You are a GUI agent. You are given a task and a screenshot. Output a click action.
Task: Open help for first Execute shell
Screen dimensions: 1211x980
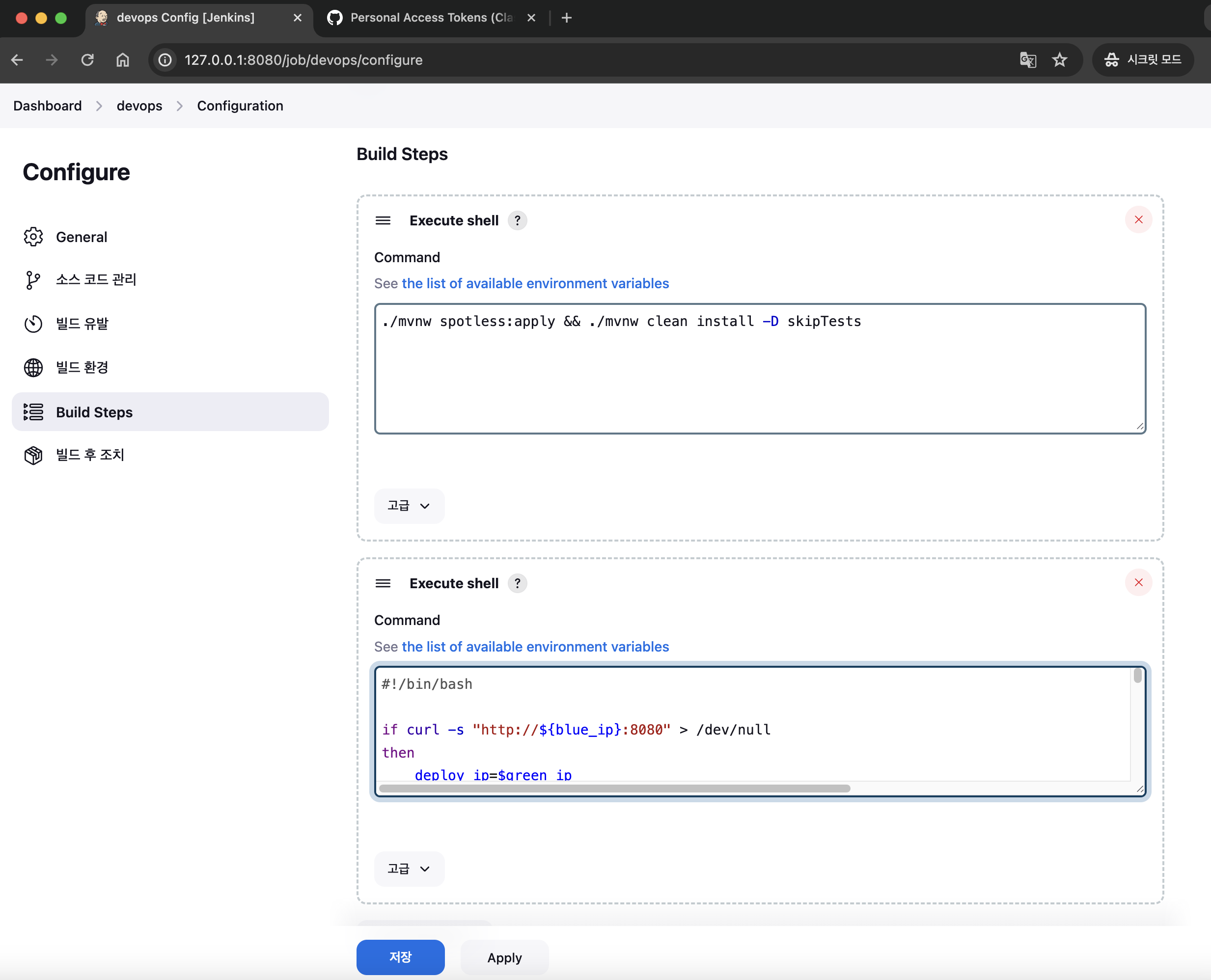click(517, 220)
